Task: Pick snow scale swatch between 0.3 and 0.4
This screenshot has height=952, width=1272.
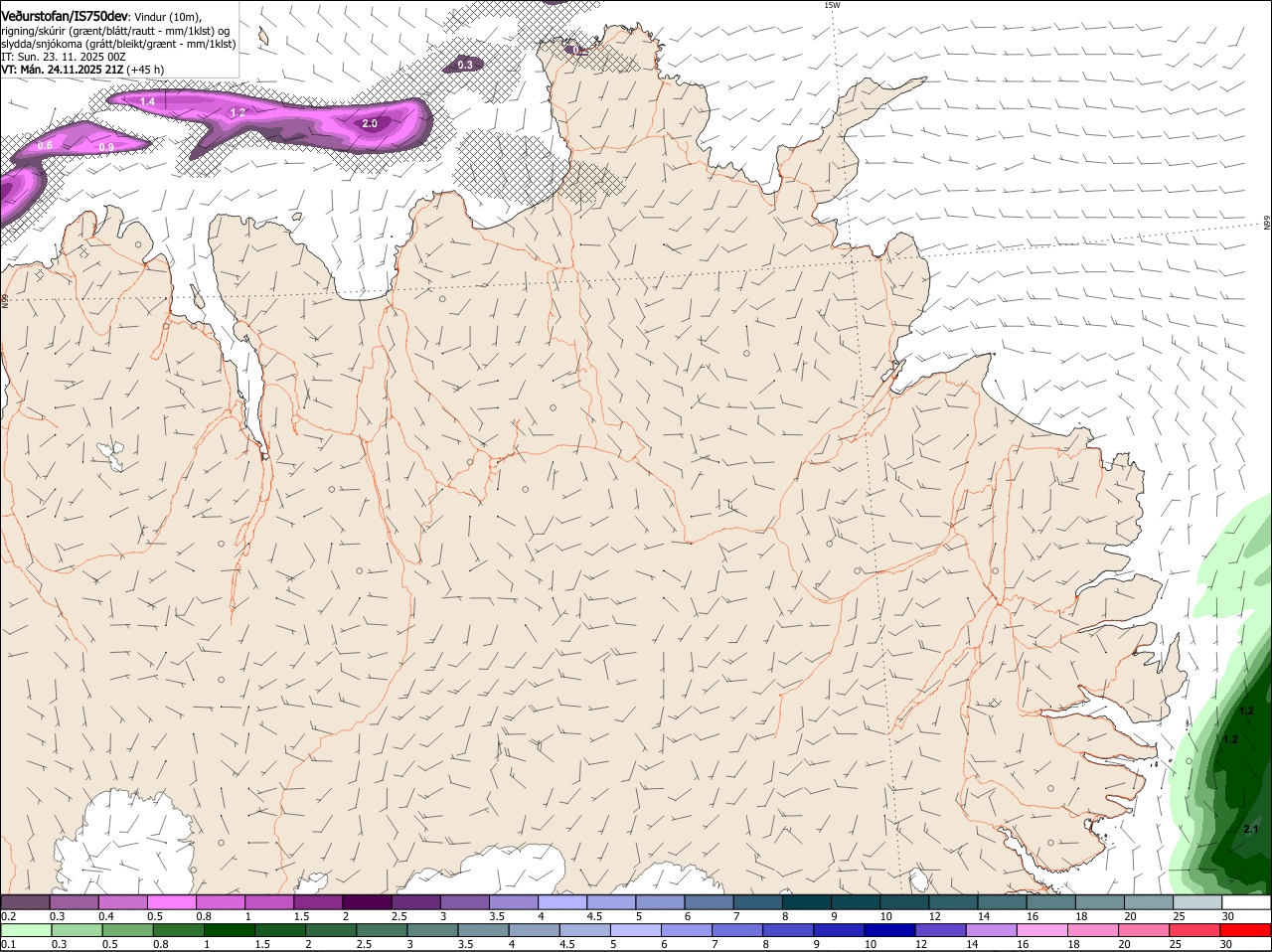Action: (x=75, y=901)
